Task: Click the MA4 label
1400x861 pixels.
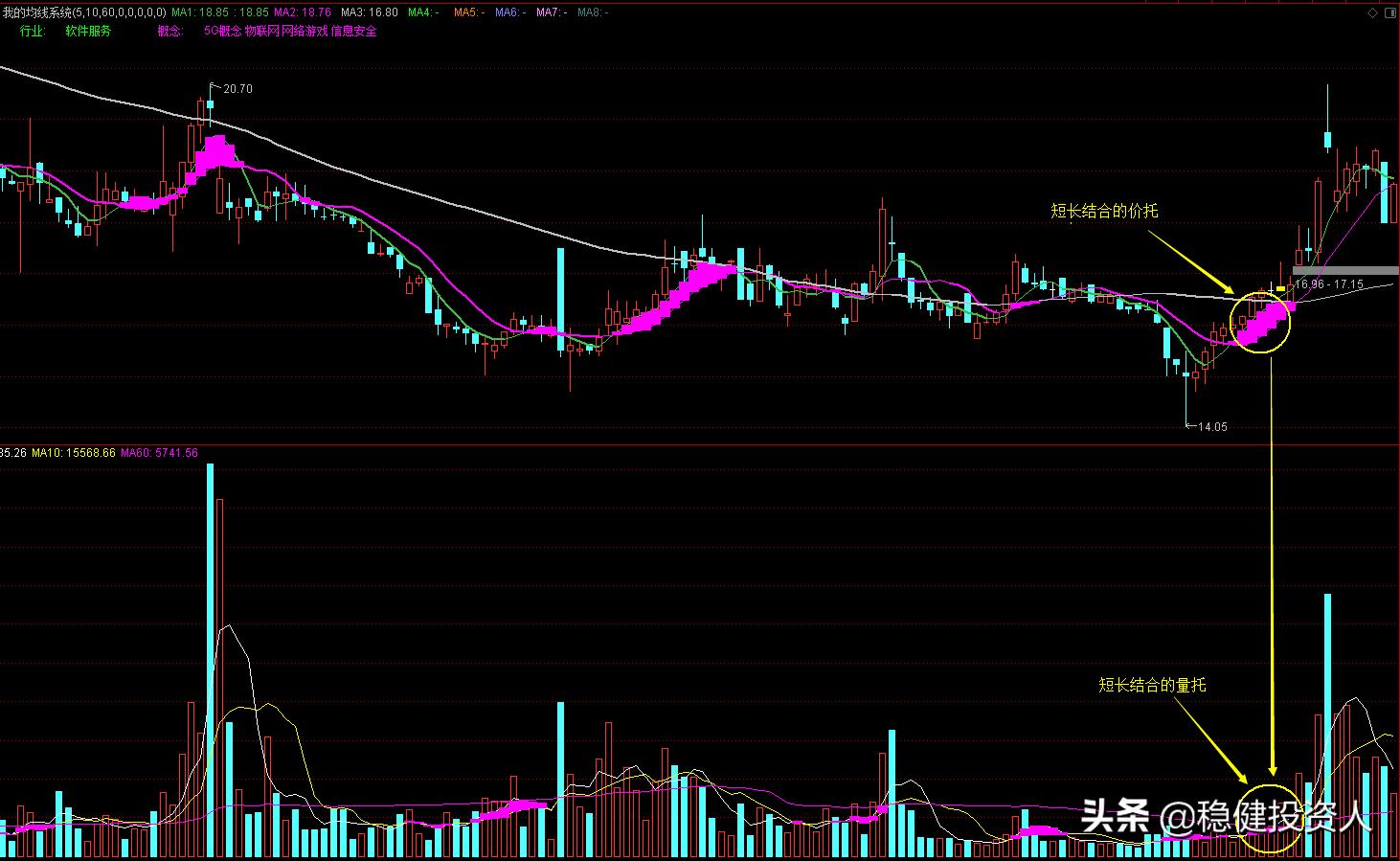Action: coord(423,12)
